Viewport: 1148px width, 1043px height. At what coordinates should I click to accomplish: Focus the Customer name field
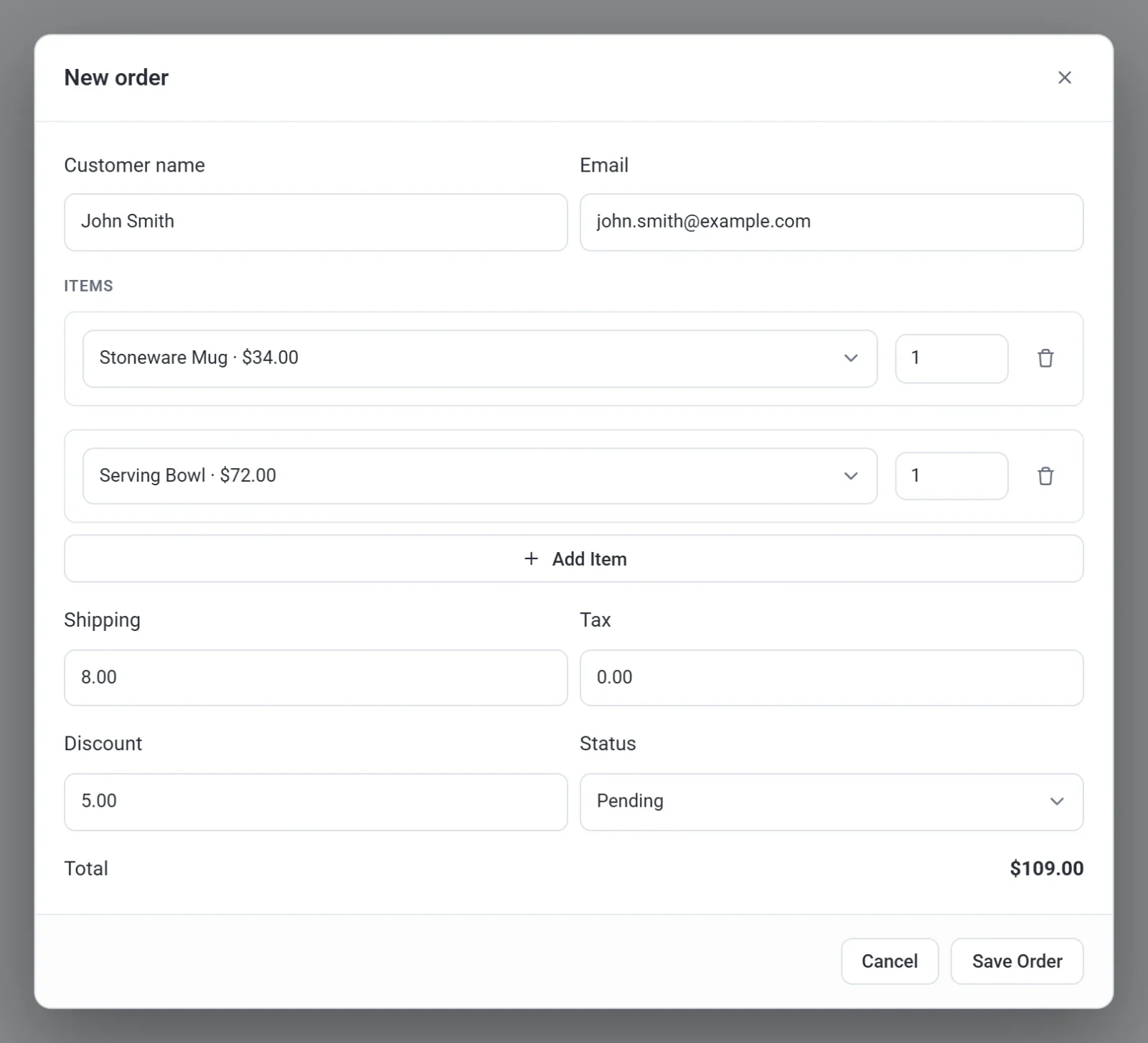coord(316,222)
